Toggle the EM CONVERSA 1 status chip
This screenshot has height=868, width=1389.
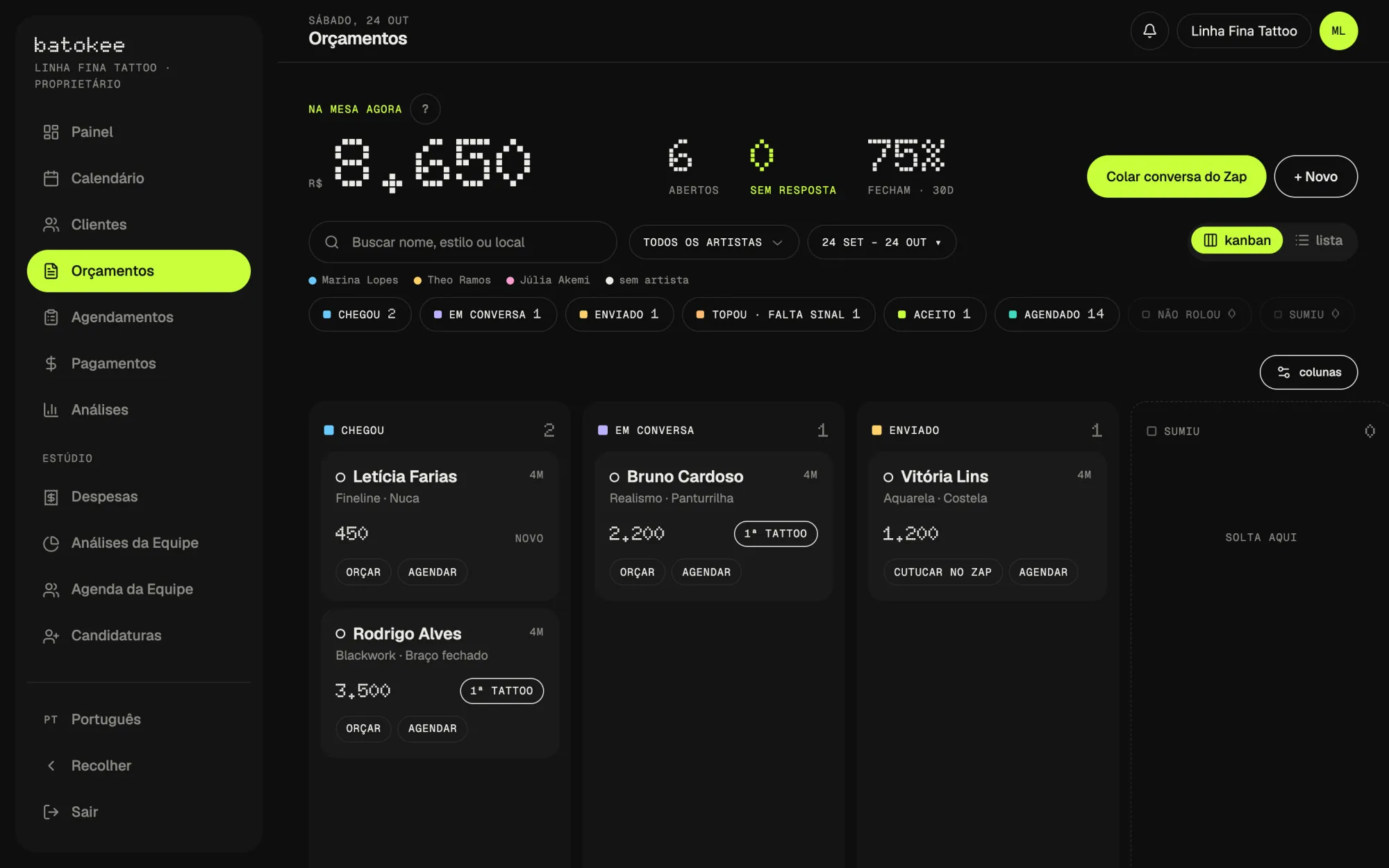(488, 315)
